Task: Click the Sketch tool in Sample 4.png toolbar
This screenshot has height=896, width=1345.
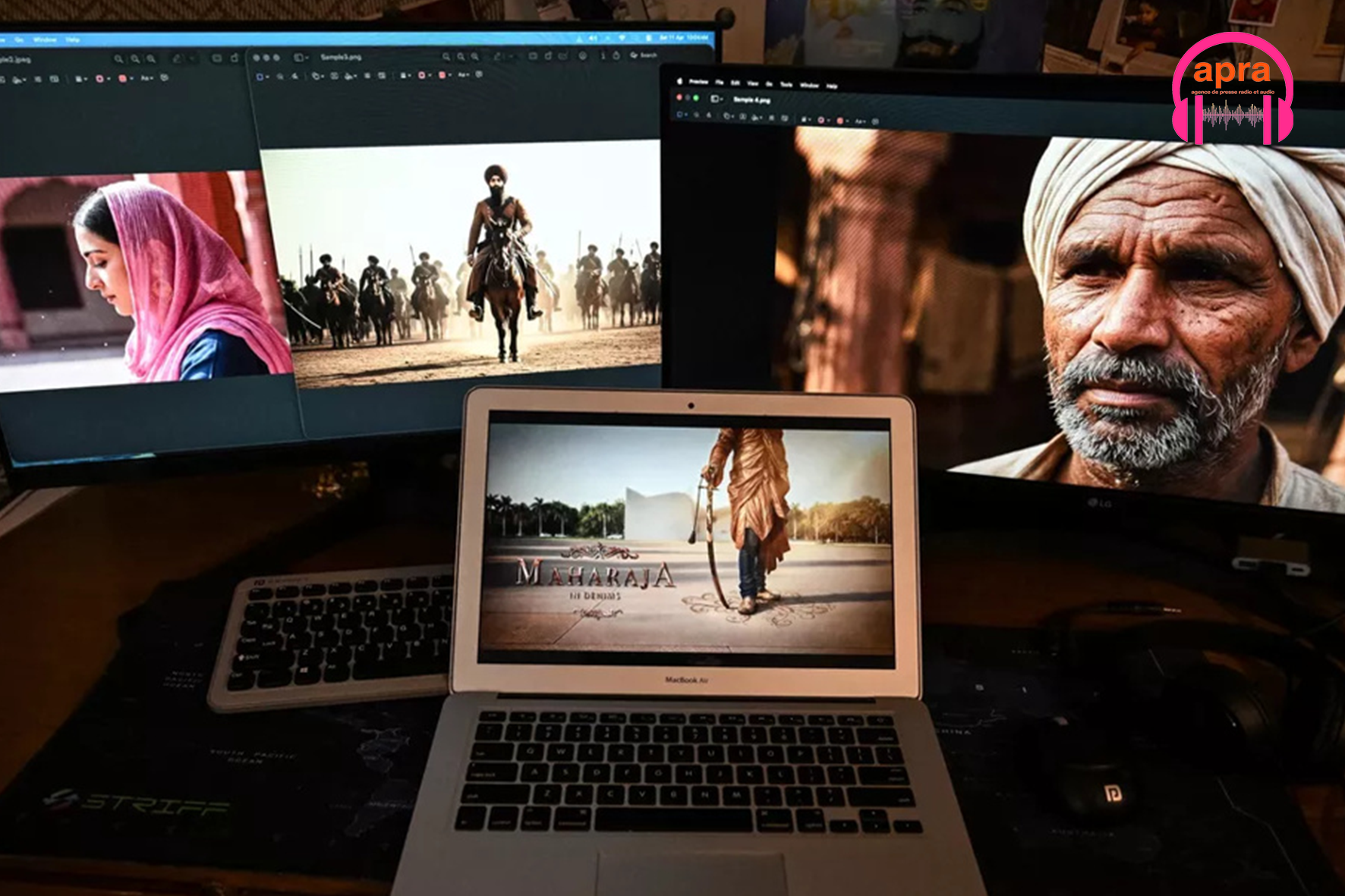Action: tap(709, 116)
